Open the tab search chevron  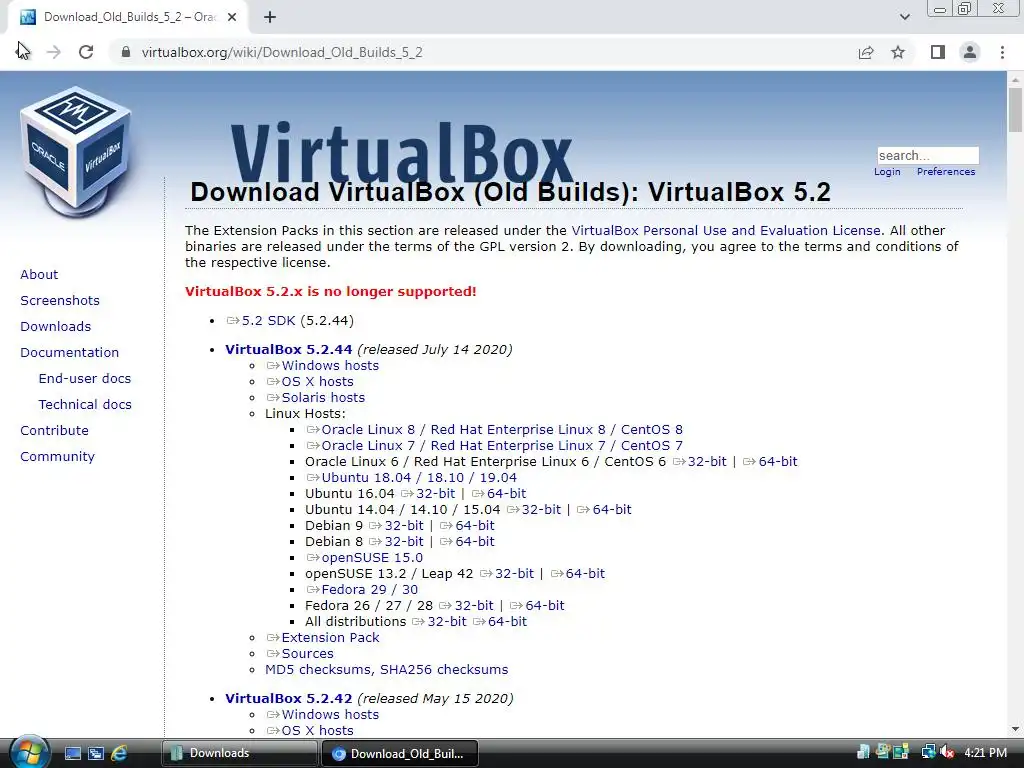point(904,17)
